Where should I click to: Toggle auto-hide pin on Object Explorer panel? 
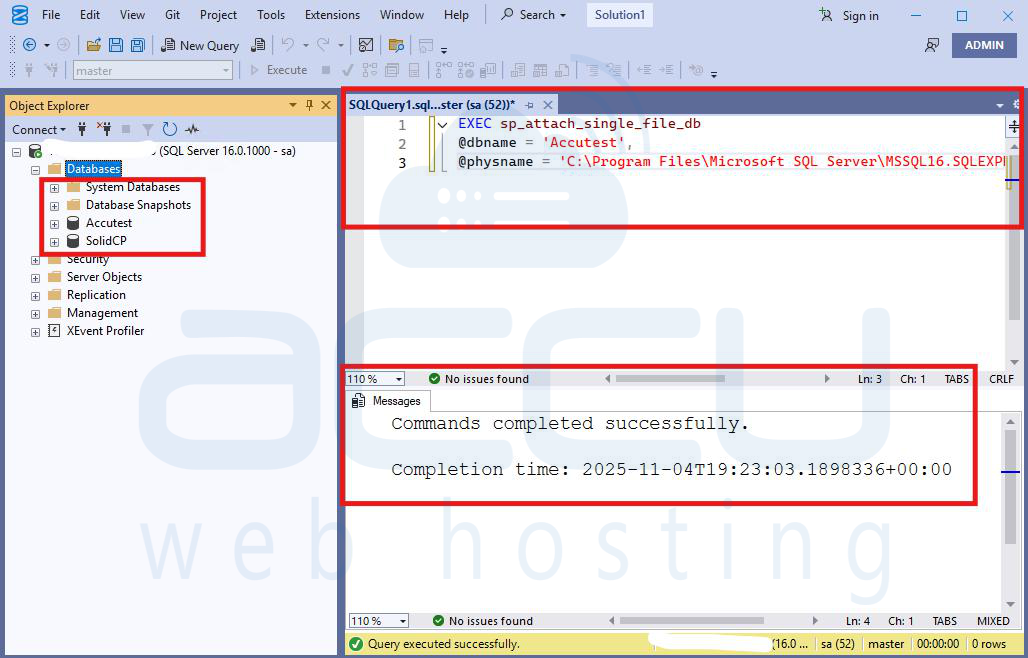coord(309,105)
